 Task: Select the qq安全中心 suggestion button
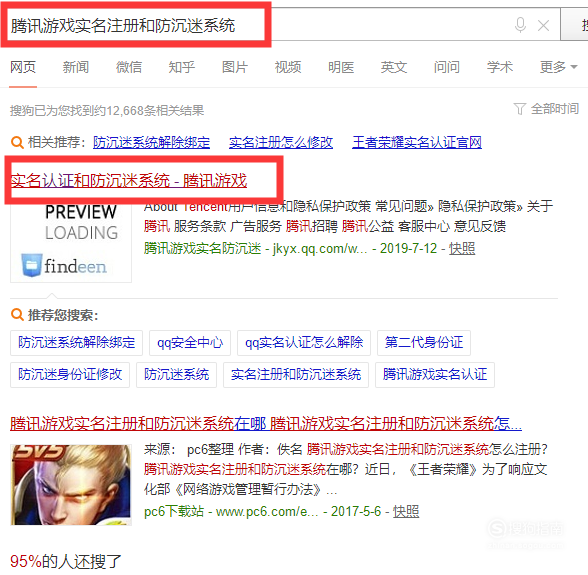190,342
